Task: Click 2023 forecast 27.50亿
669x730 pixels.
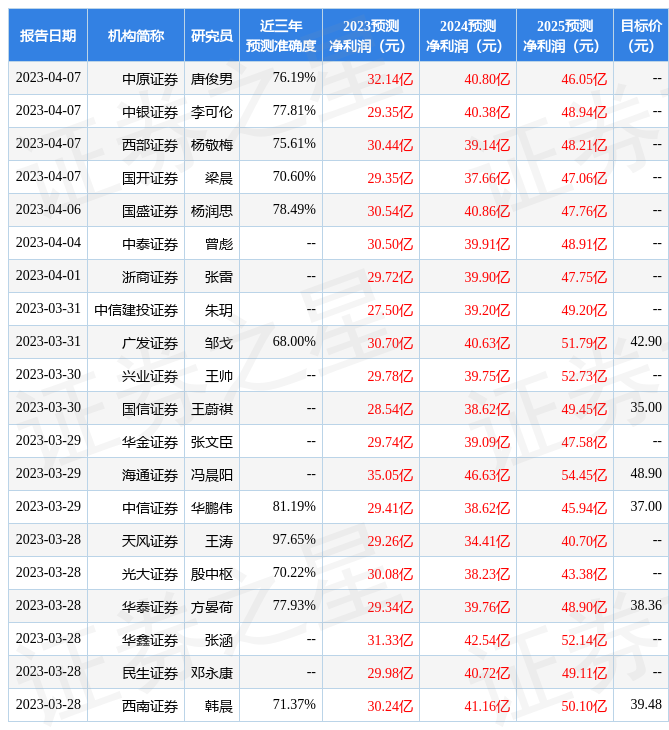Action: coord(390,310)
